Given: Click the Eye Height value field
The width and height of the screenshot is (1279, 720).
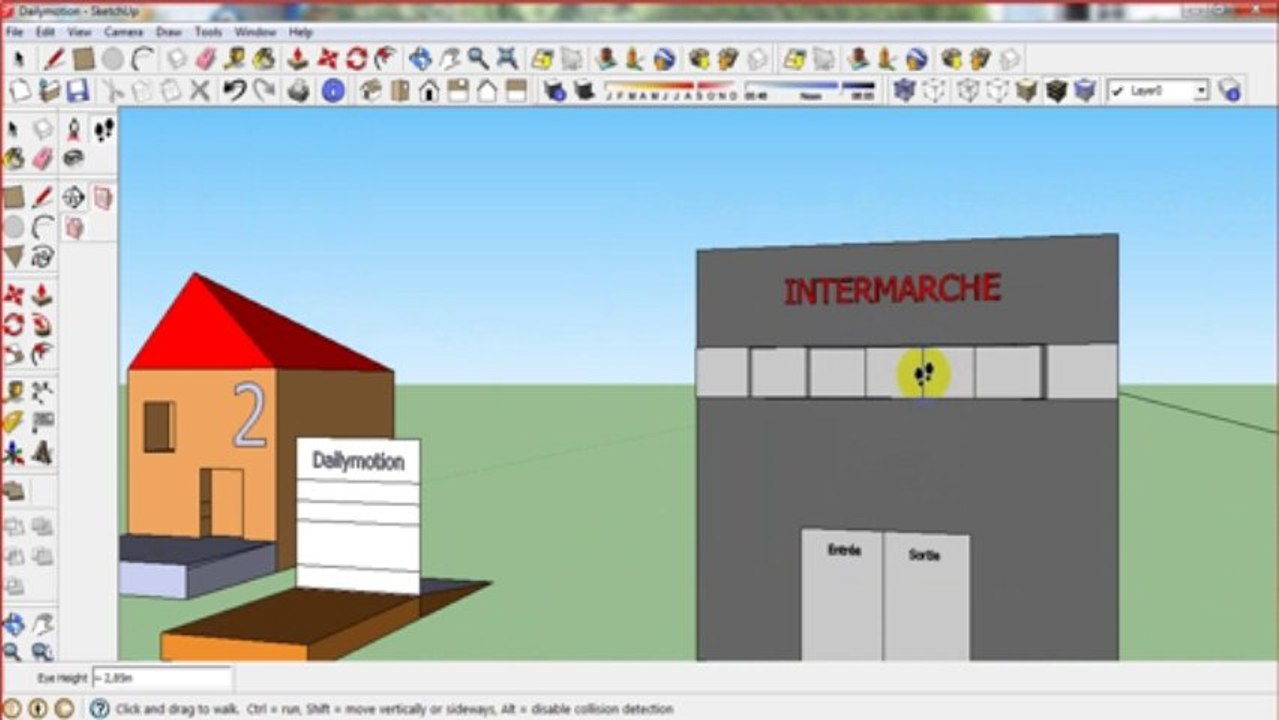Looking at the screenshot, I should tap(161, 678).
